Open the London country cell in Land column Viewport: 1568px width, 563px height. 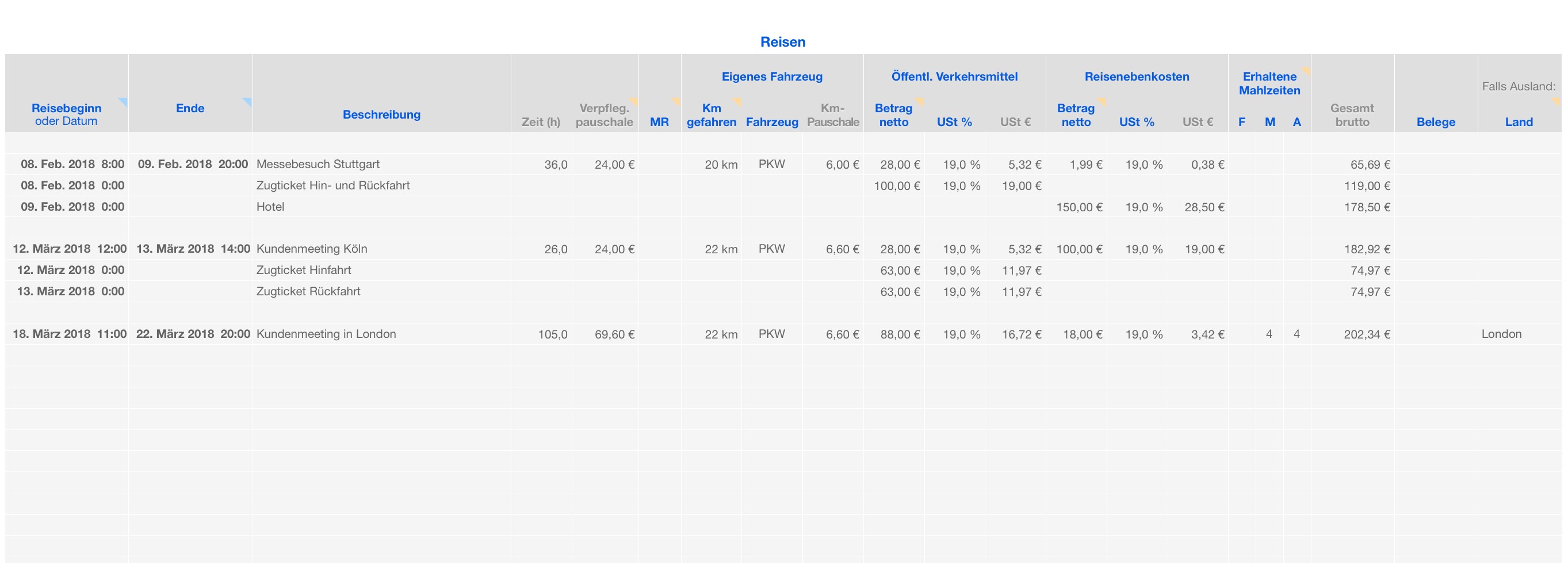coord(1501,334)
